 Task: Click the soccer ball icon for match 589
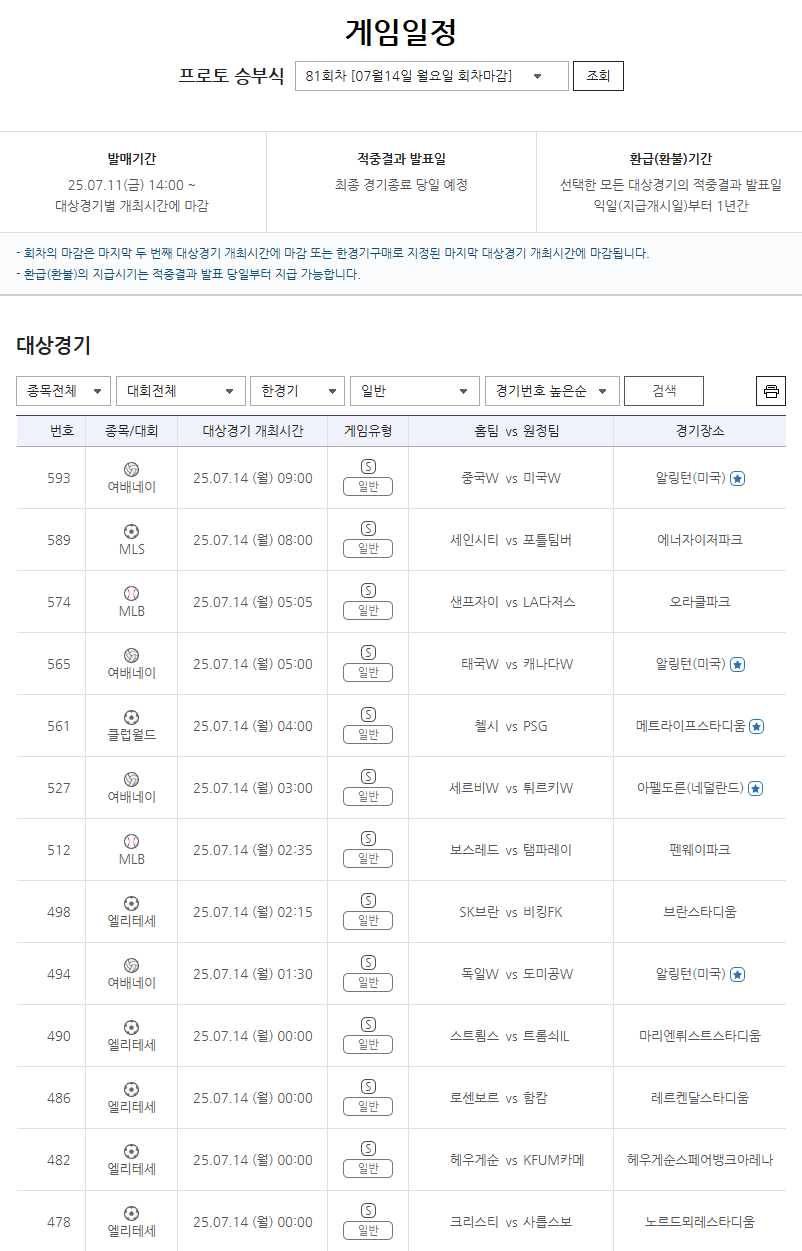click(x=131, y=531)
